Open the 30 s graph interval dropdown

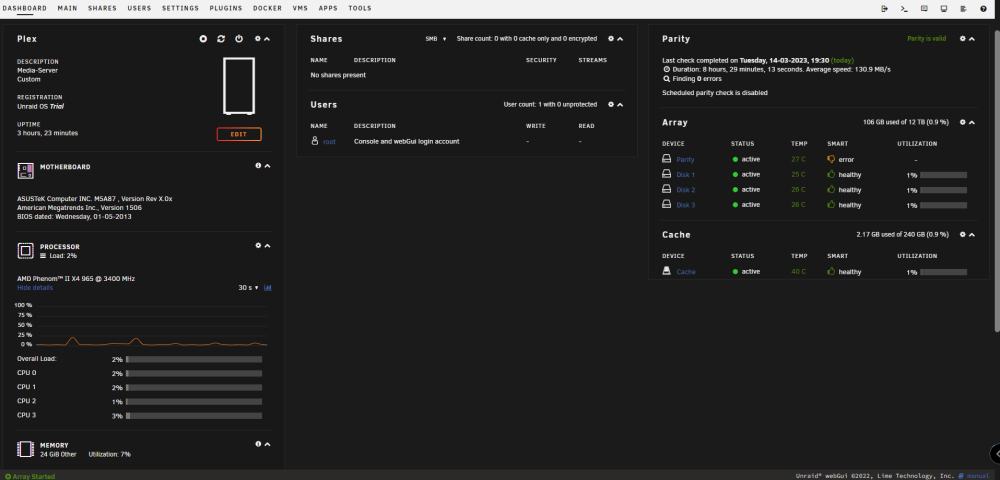248,287
